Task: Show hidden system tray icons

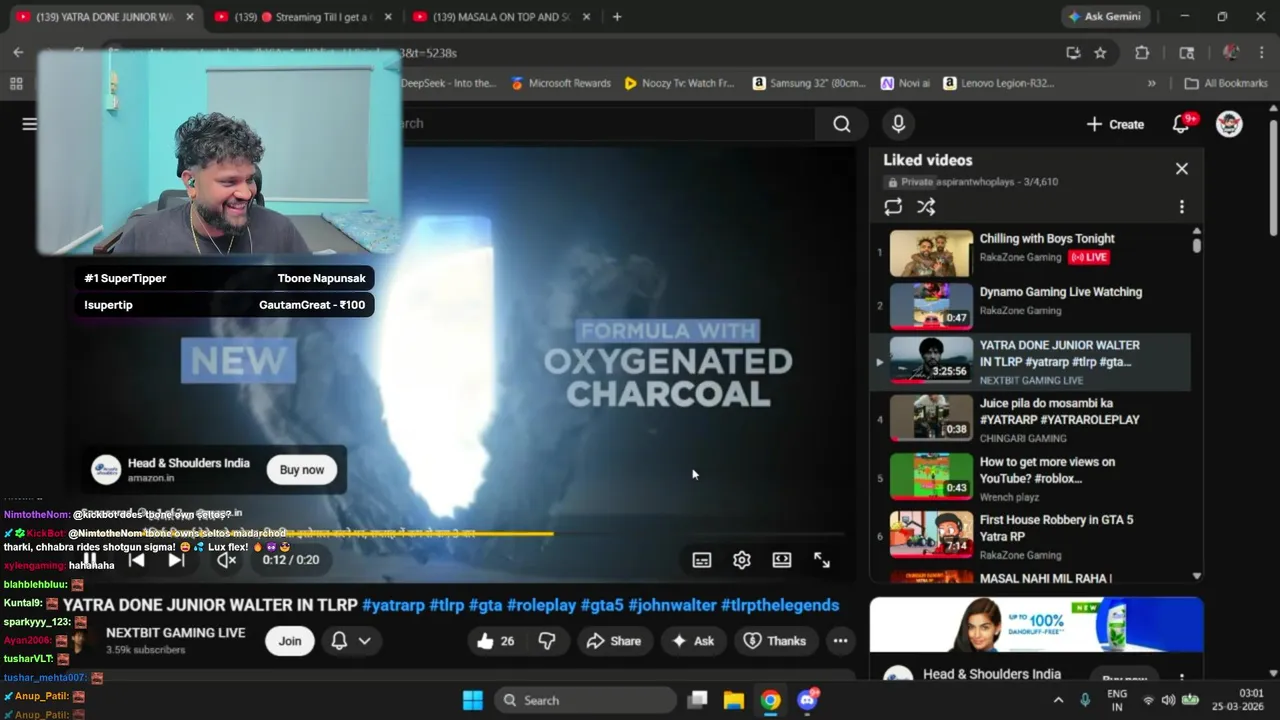Action: tap(1058, 700)
